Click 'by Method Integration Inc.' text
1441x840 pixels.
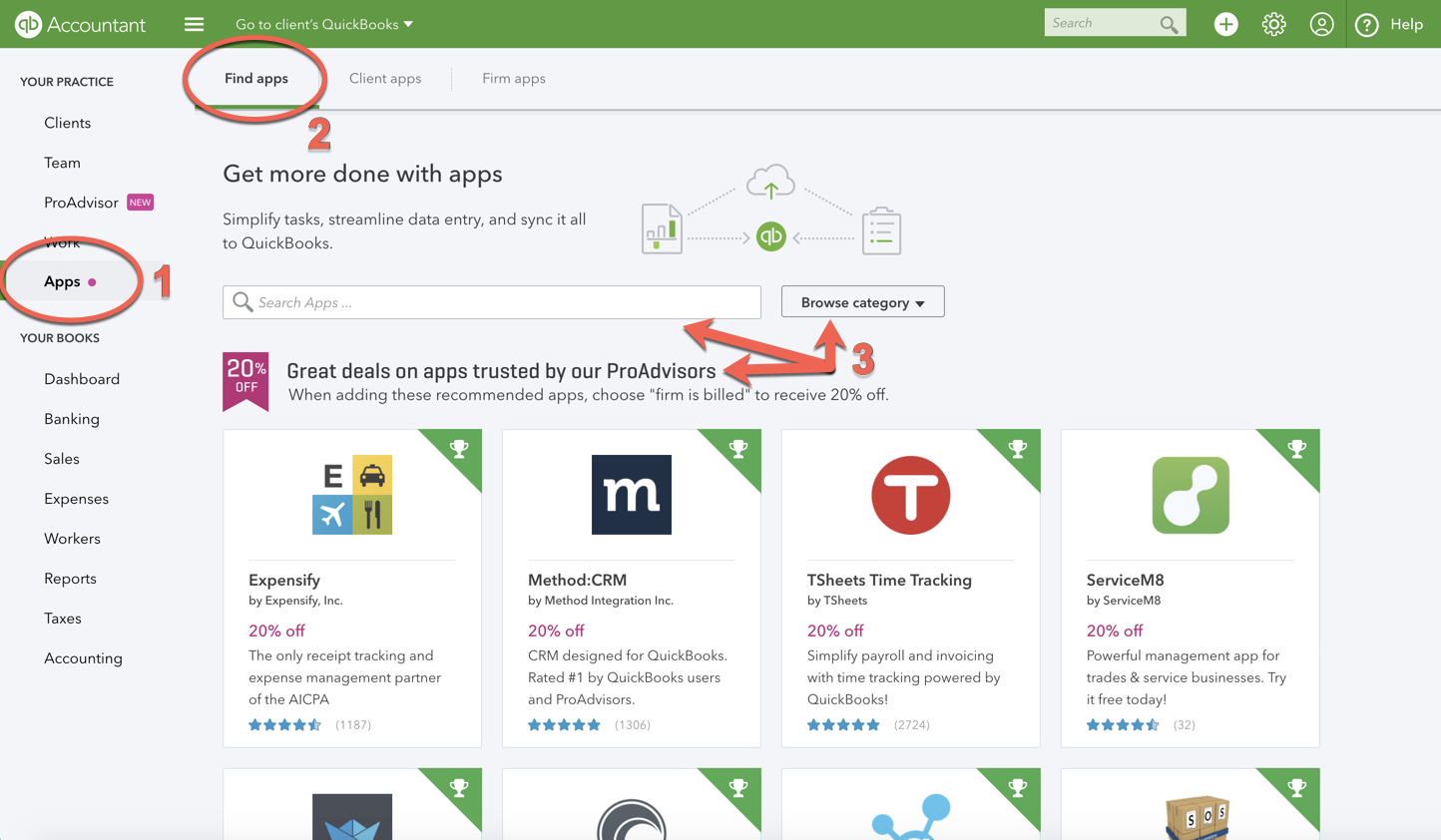601,601
